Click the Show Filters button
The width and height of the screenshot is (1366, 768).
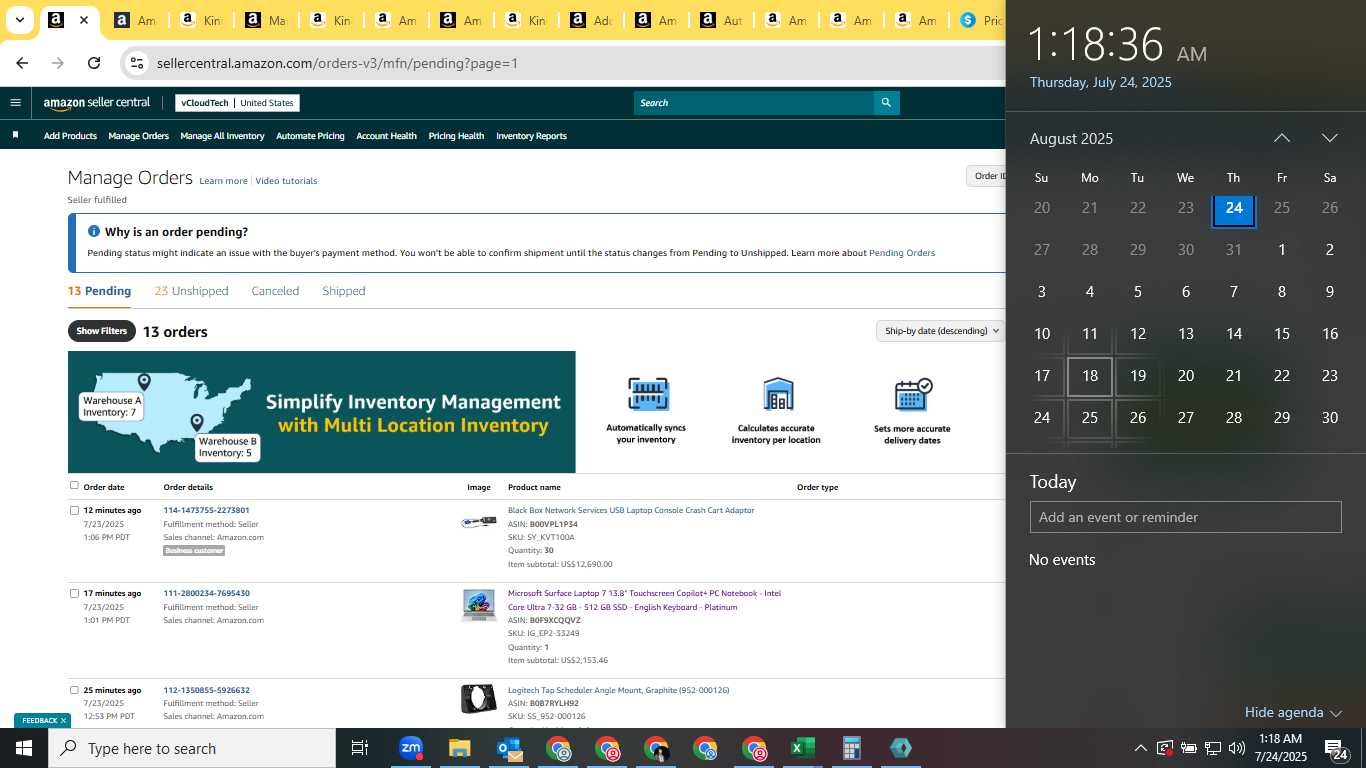[x=102, y=331]
